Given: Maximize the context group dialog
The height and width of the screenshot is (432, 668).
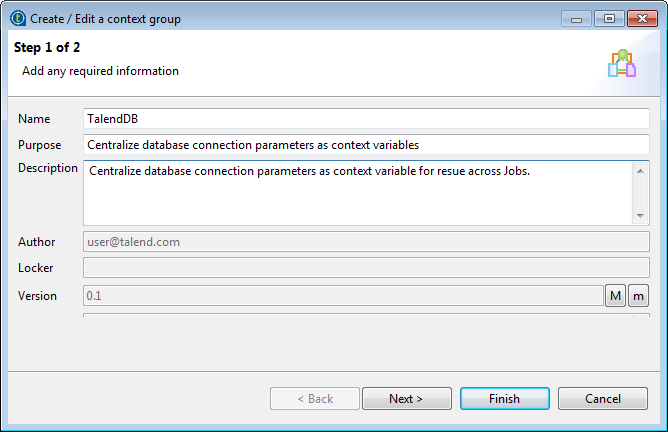Looking at the screenshot, I should click(x=606, y=18).
